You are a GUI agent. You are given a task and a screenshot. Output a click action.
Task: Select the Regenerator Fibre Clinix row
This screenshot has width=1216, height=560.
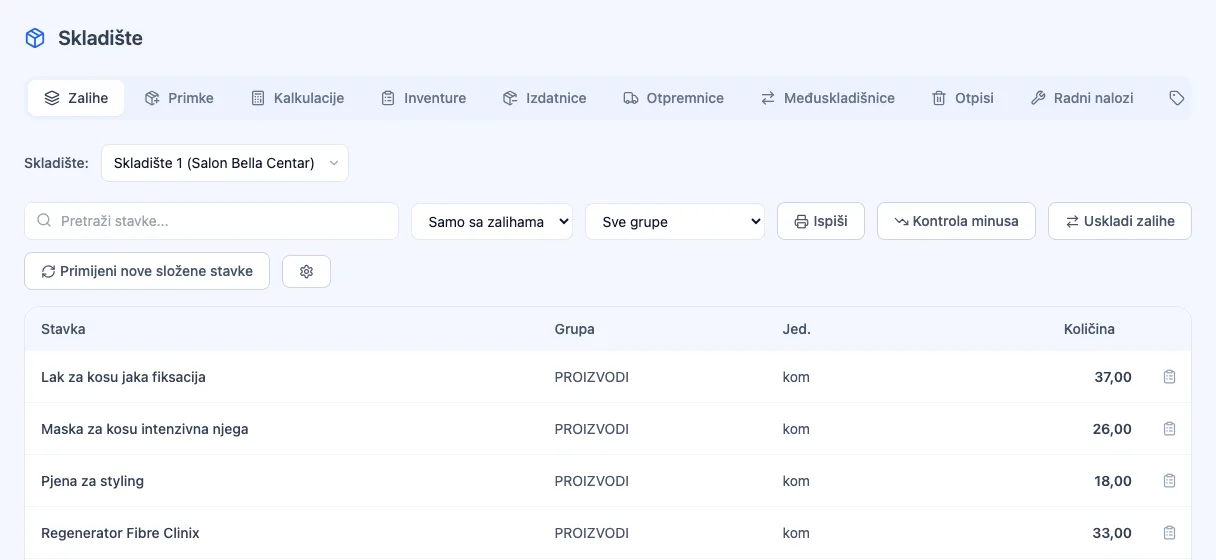[x=608, y=533]
